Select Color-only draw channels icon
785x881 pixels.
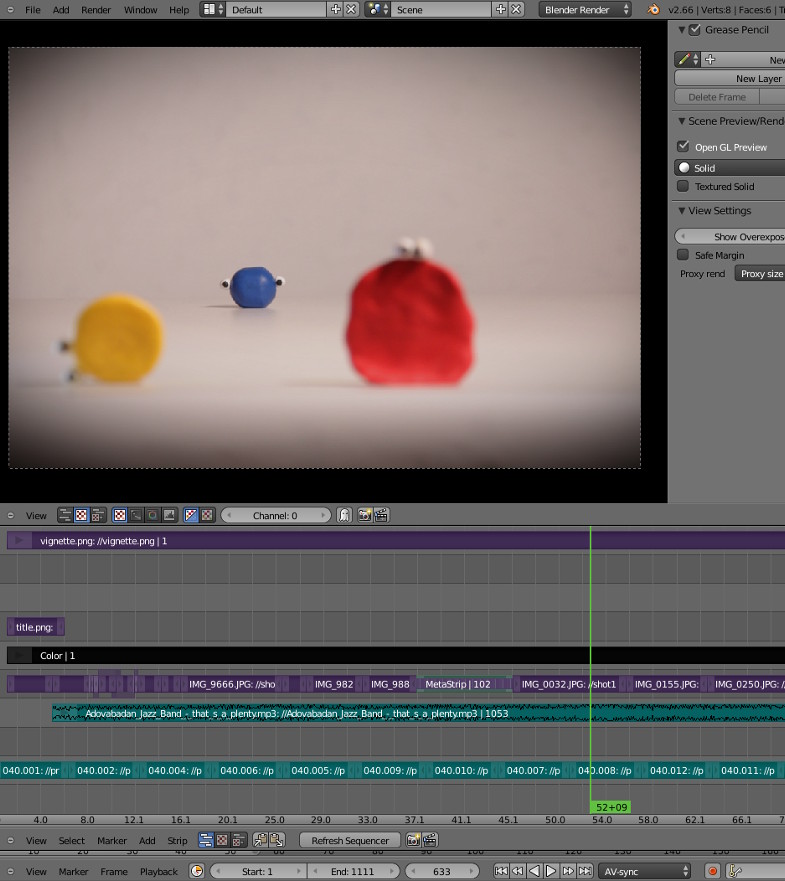(207, 515)
